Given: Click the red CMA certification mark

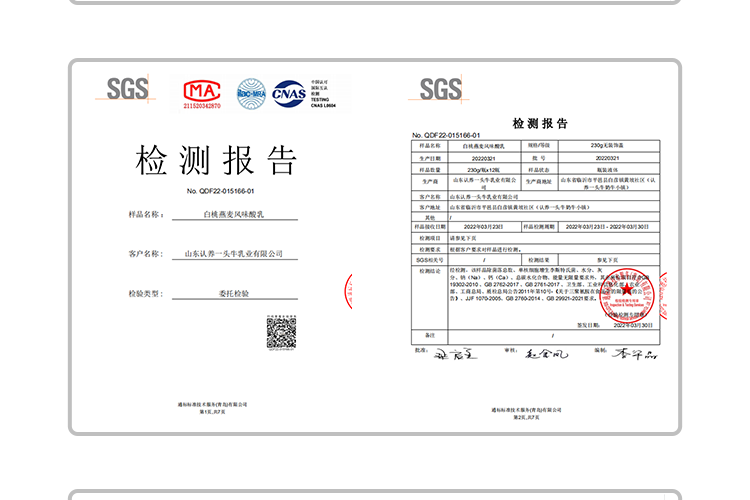Looking at the screenshot, I should (x=202, y=90).
